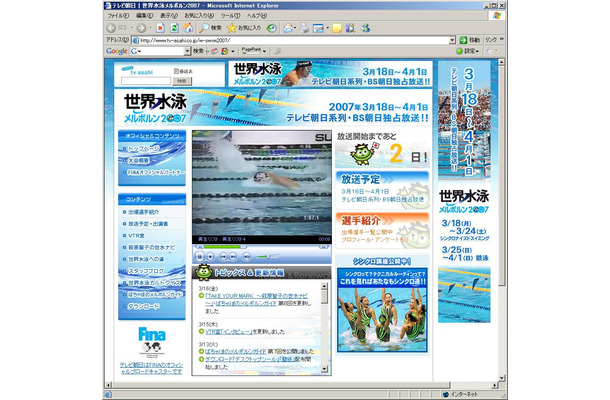
Task: Click the green mascot icon beside トピックス header
Action: click(203, 272)
